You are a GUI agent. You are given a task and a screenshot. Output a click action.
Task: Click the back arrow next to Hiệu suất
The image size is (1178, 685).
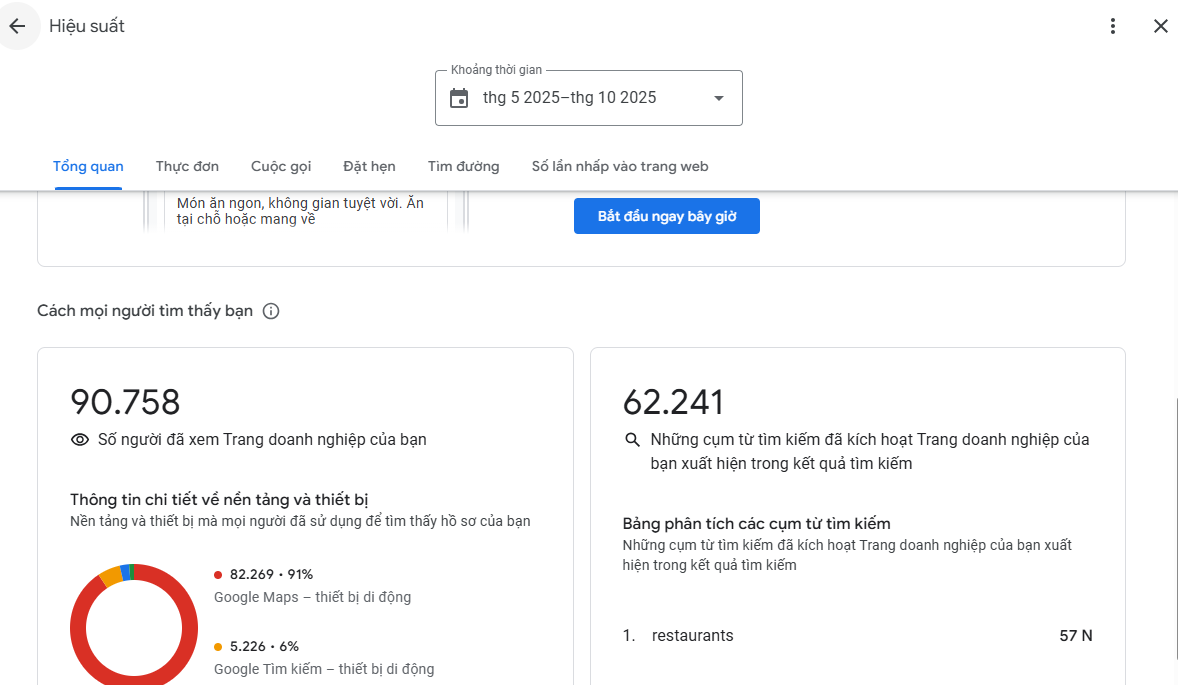pos(17,26)
